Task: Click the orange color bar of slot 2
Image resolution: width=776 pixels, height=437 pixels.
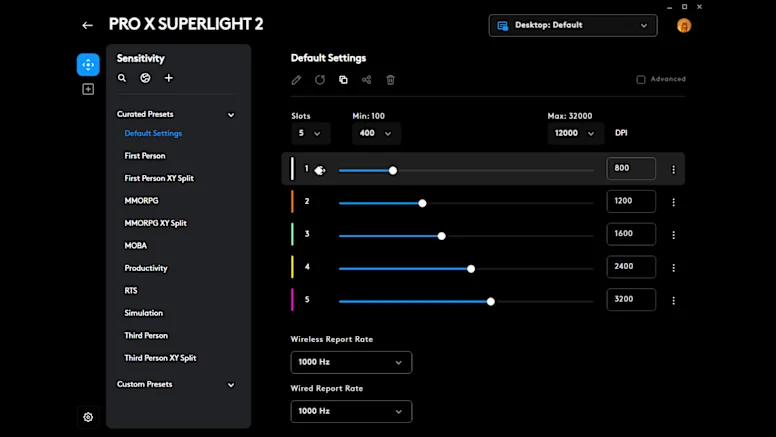Action: pyautogui.click(x=292, y=201)
